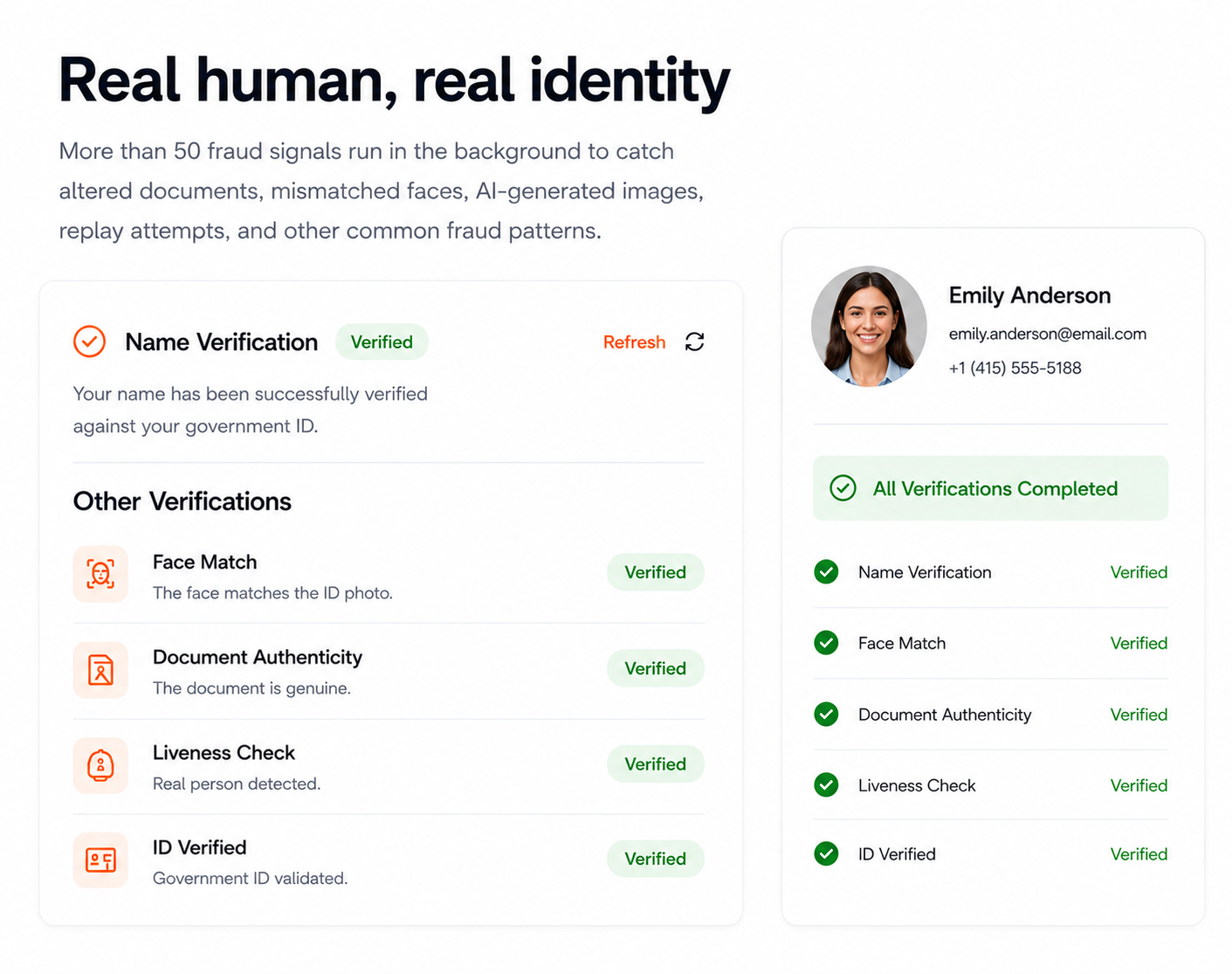Click Name Verification label in profile card
This screenshot has width=1232, height=974.
(x=925, y=572)
